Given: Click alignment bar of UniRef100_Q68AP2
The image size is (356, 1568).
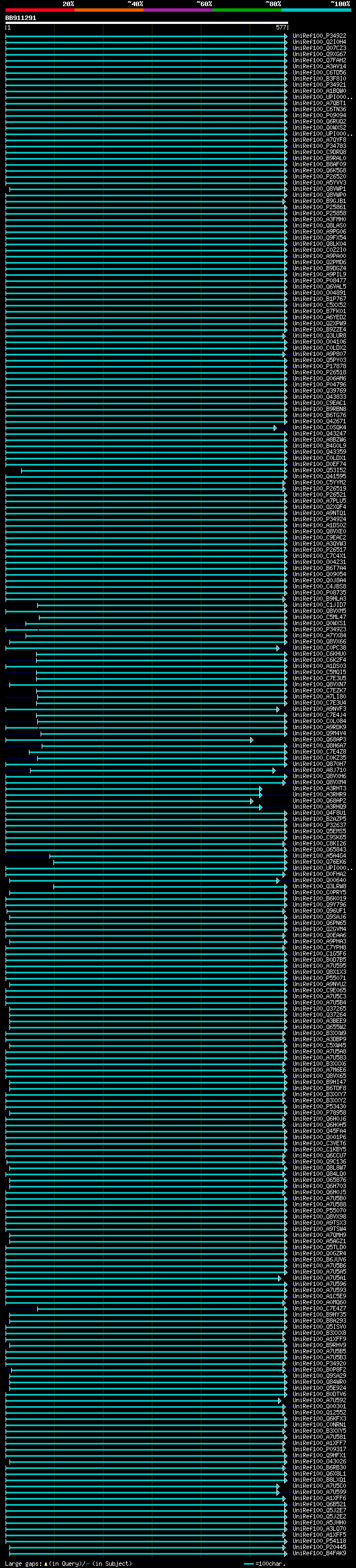Looking at the screenshot, I should pos(129,801).
